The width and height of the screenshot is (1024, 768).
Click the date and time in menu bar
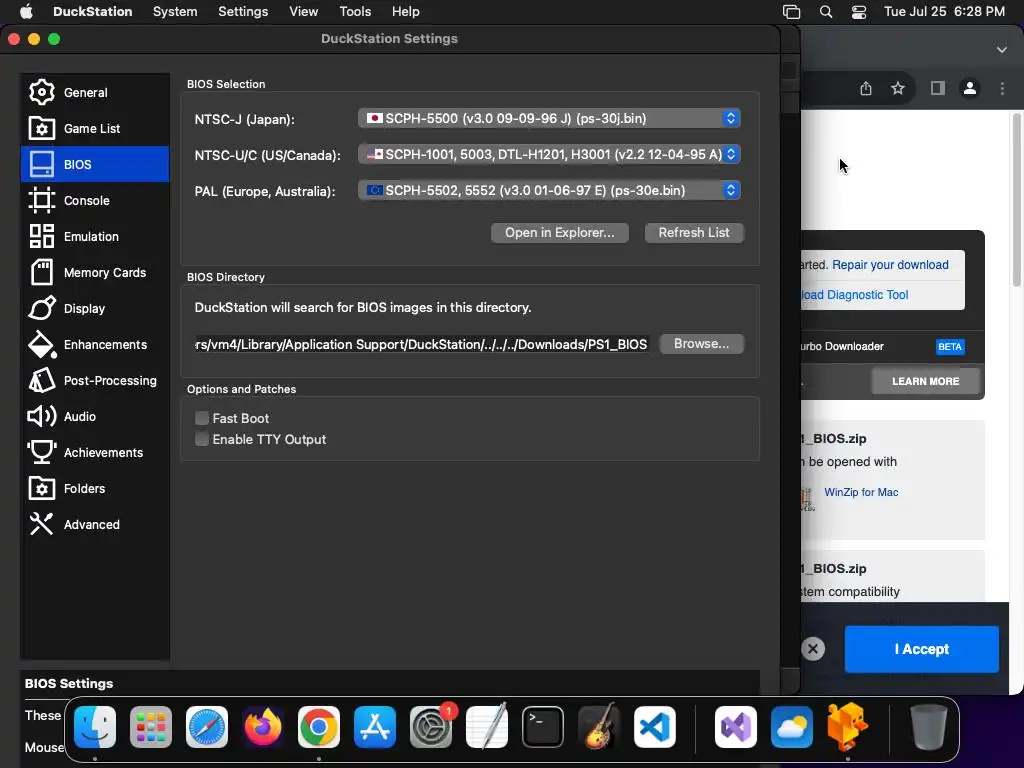point(944,12)
